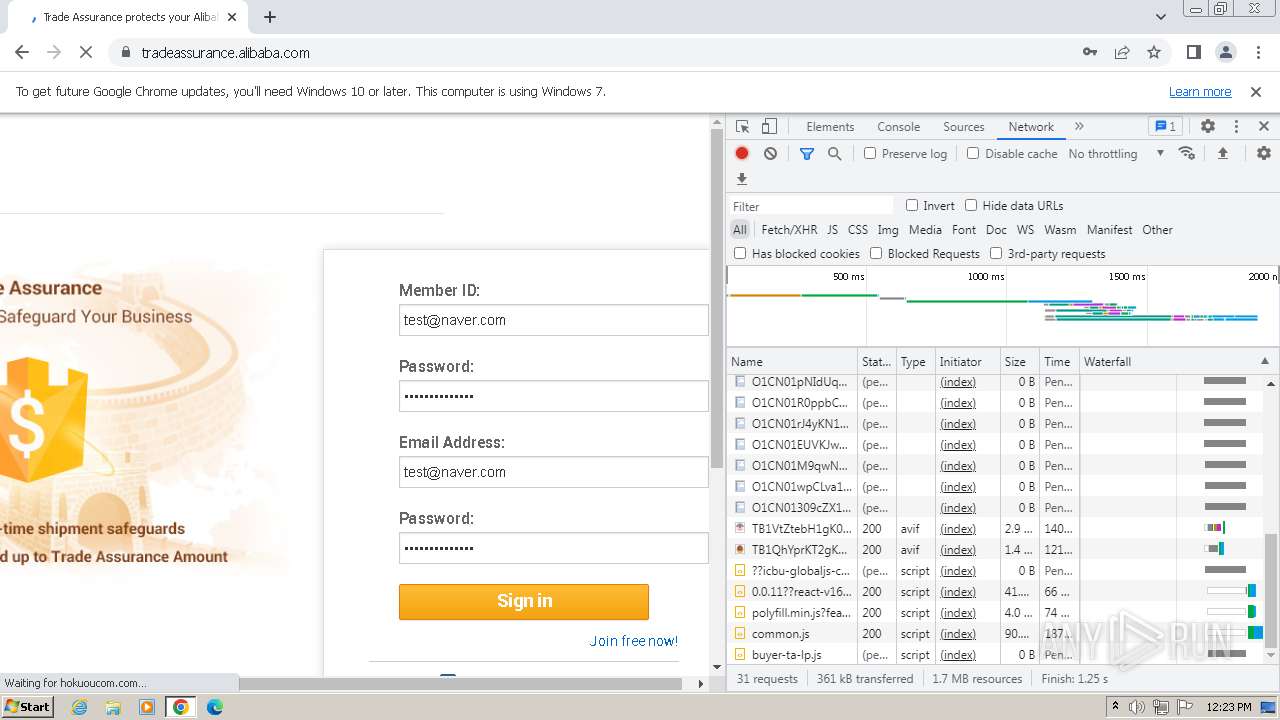This screenshot has height=720, width=1280.
Task: Sort requests by Size column
Action: (x=1019, y=362)
